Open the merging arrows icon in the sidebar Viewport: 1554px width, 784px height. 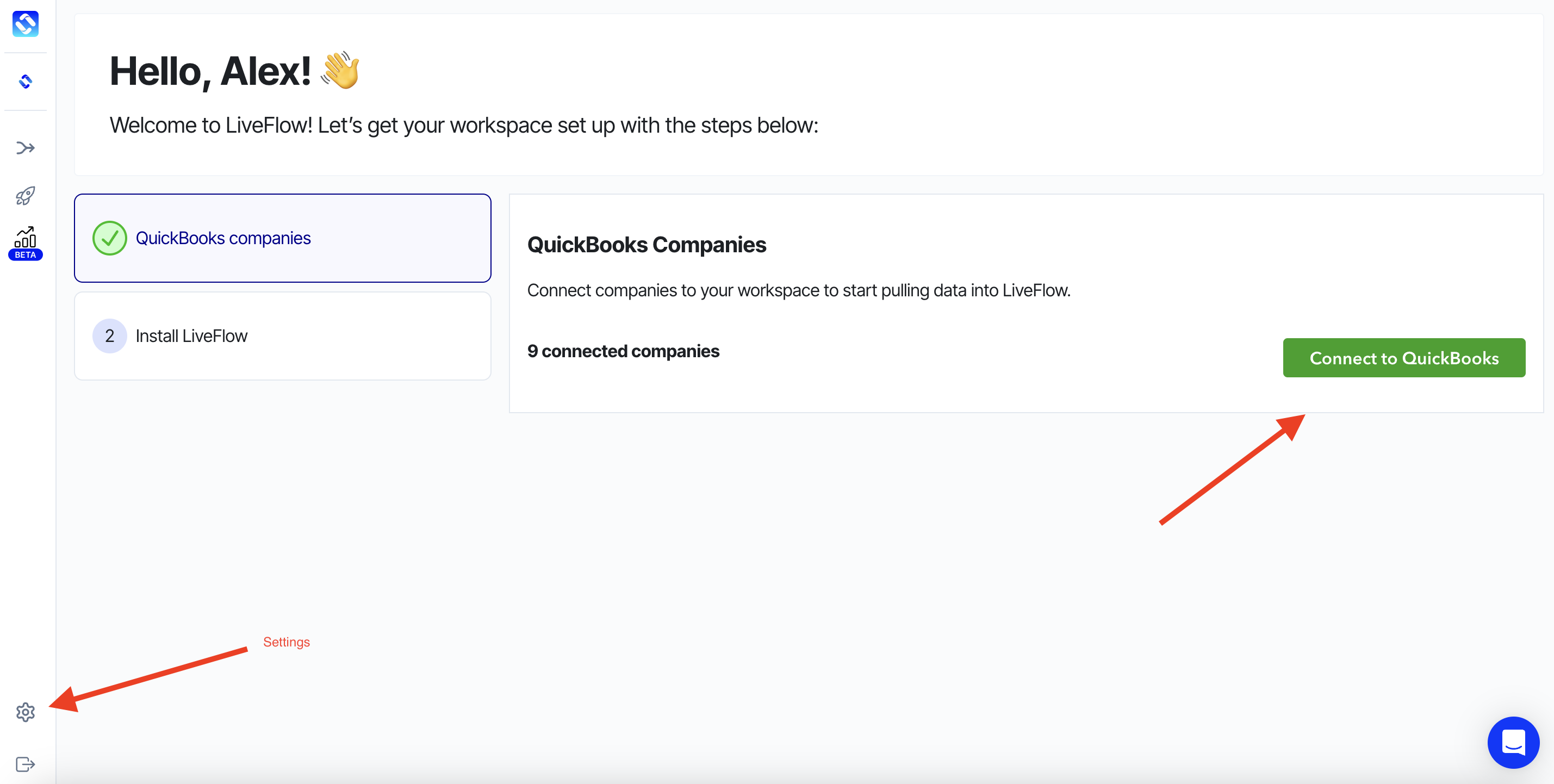click(26, 148)
